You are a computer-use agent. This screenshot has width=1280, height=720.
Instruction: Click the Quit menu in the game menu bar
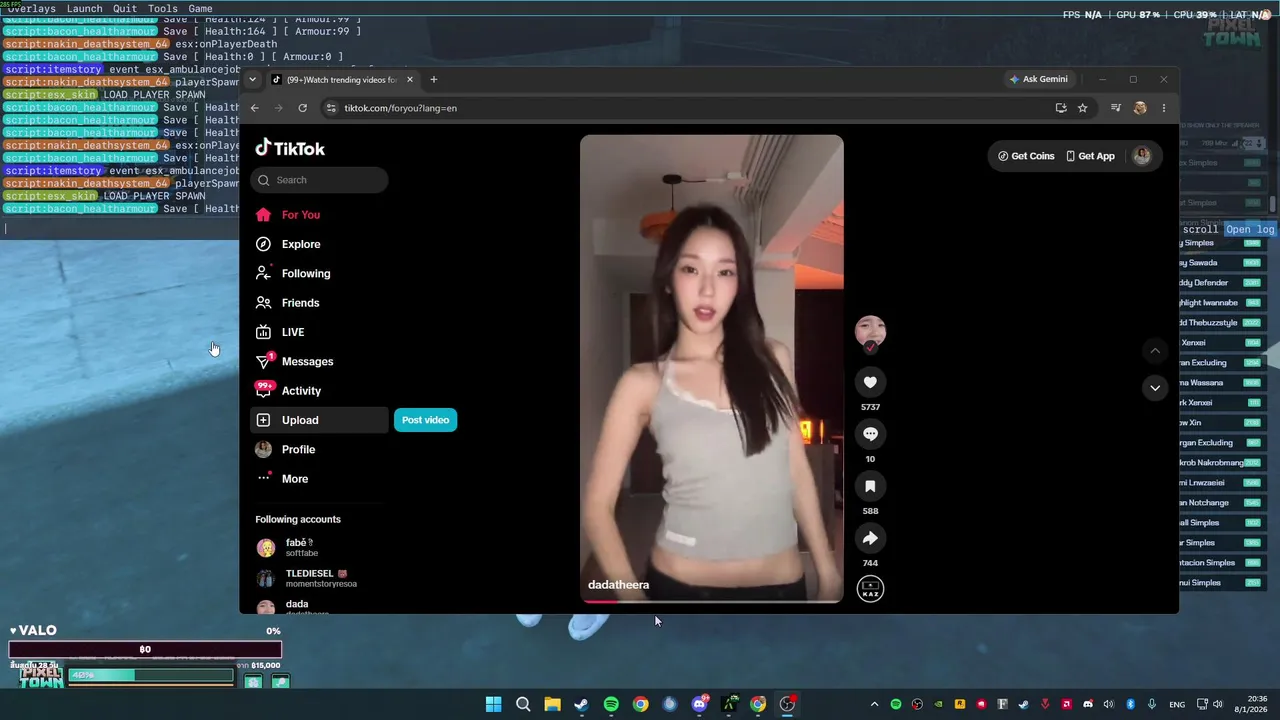[125, 9]
